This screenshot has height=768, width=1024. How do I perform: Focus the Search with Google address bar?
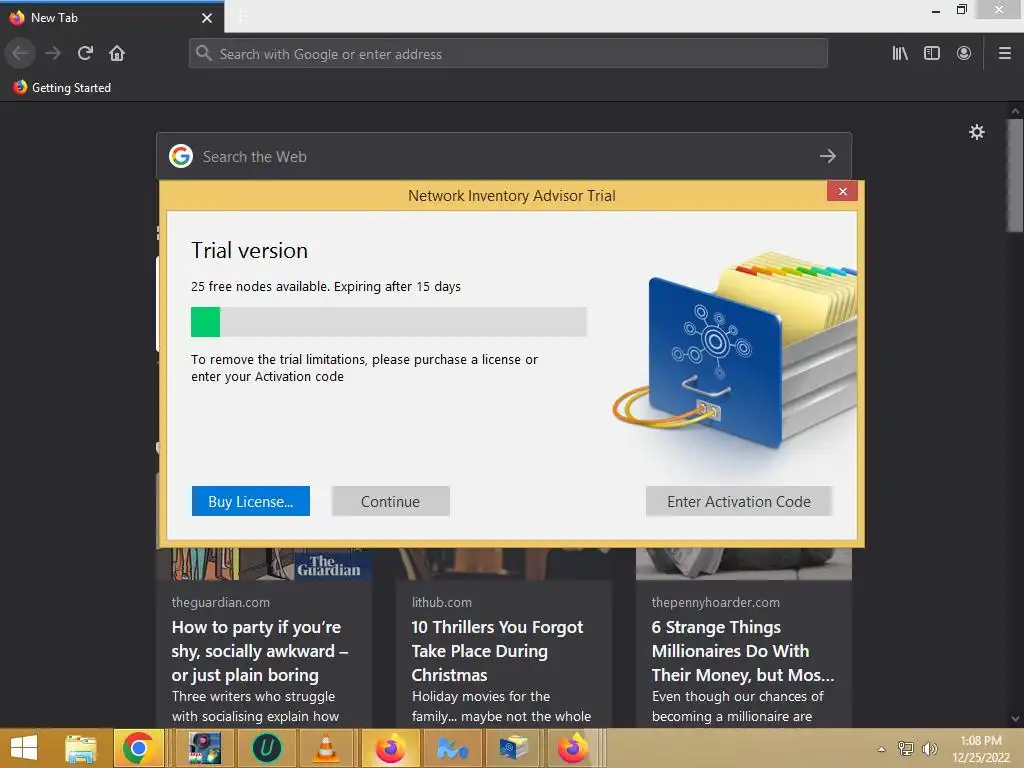tap(508, 54)
